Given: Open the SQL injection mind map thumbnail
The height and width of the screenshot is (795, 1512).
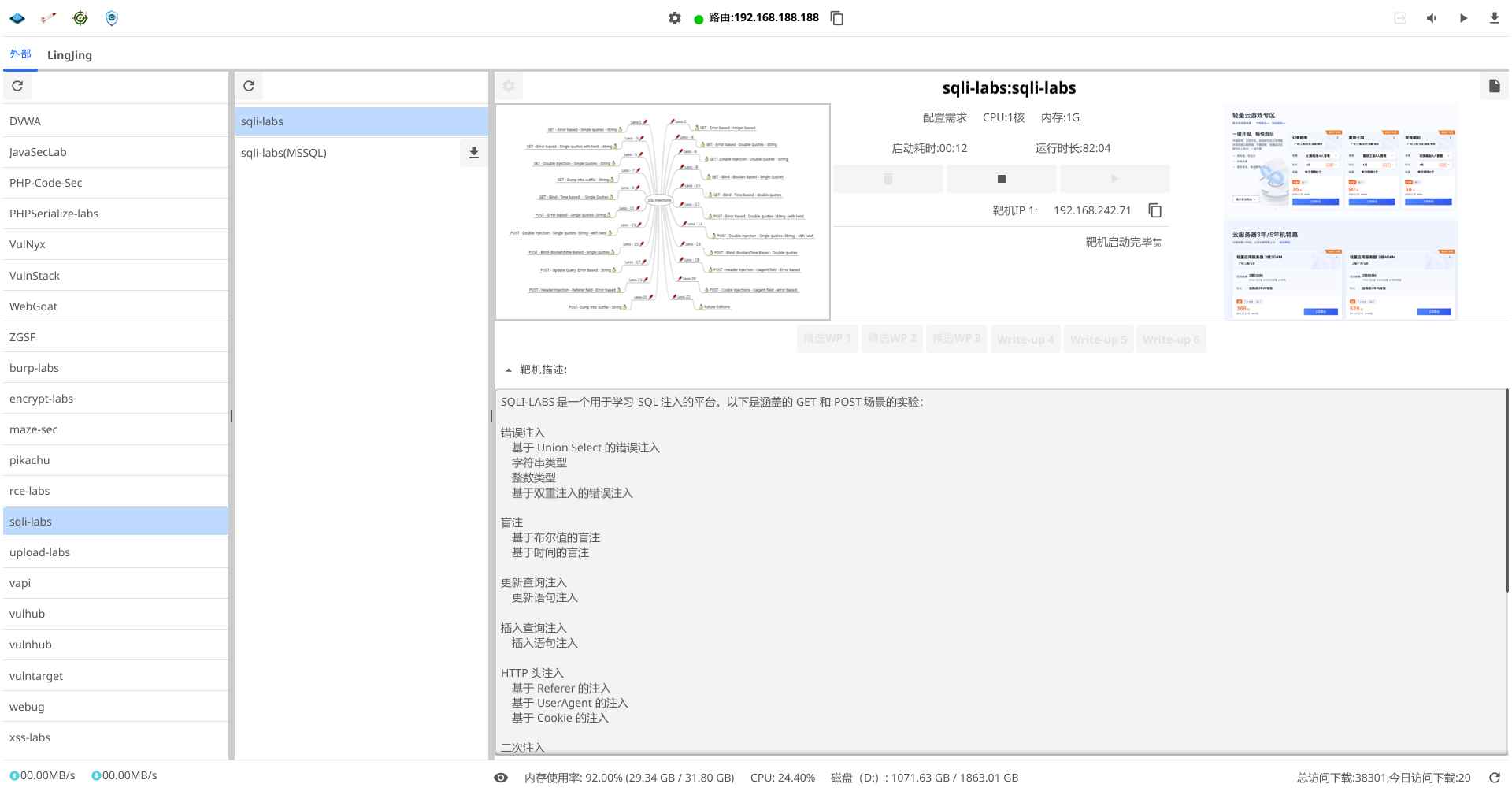Looking at the screenshot, I should (662, 212).
